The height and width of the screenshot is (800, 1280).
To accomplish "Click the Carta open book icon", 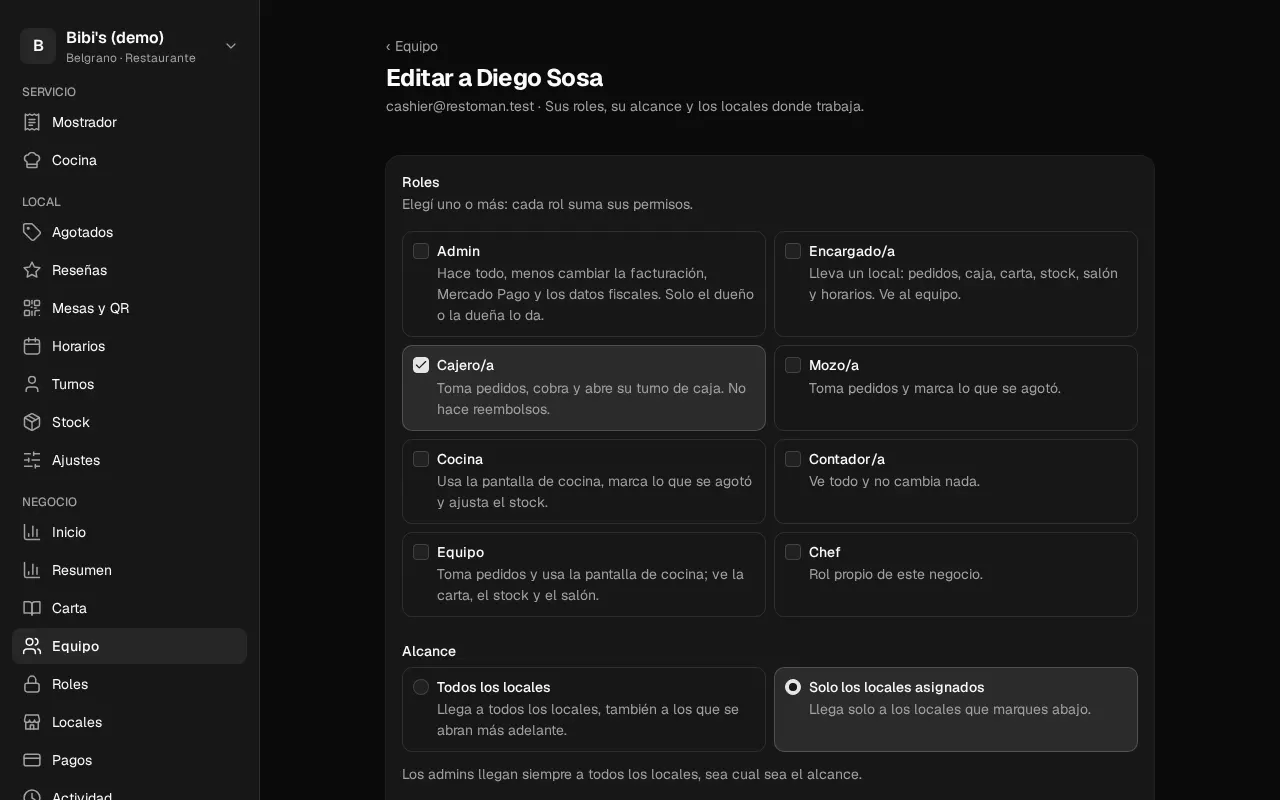I will pyautogui.click(x=32, y=608).
